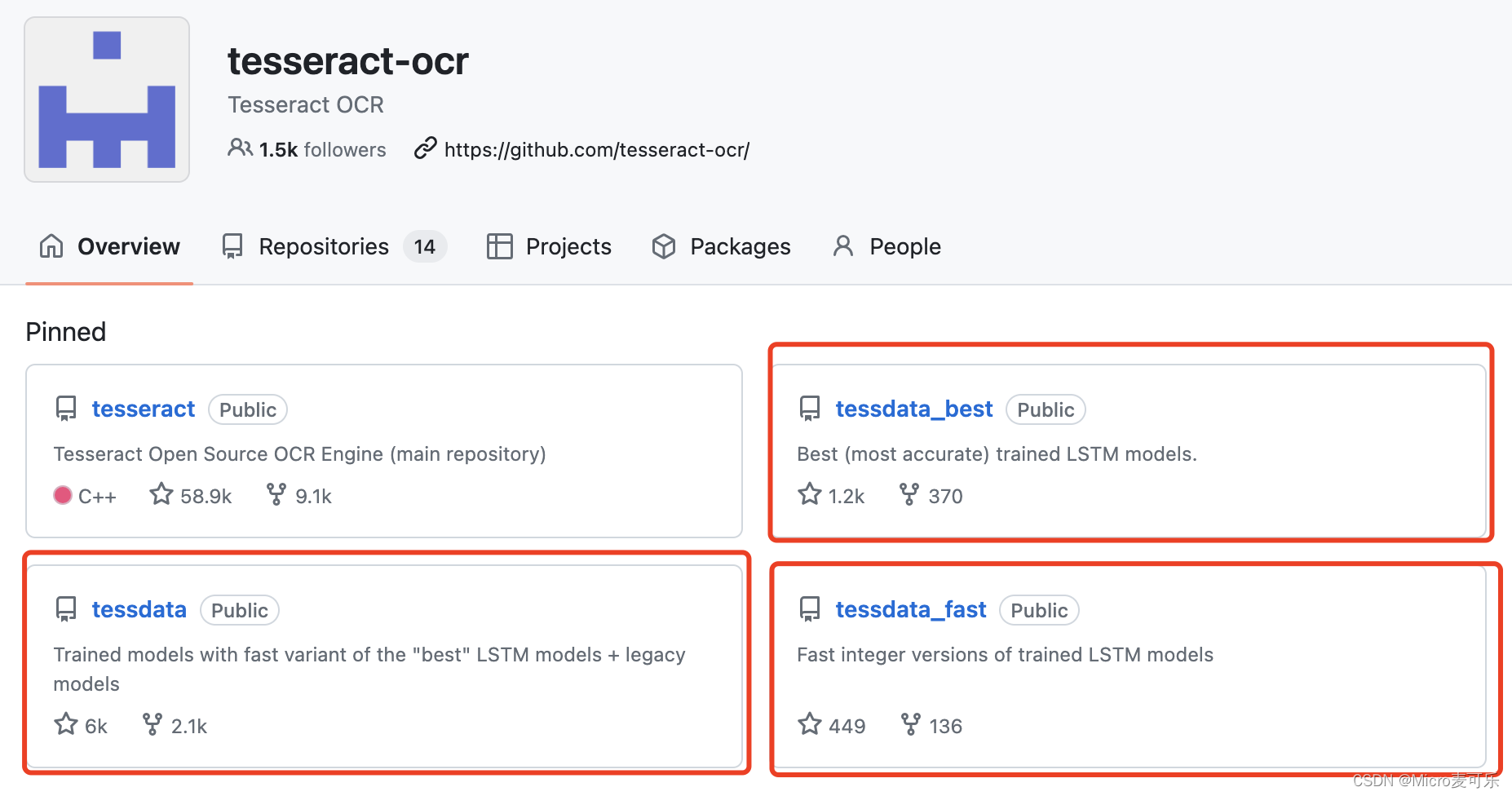Screen dimensions: 1512x796
Task: Click the star icon showing 1.2k
Action: (x=810, y=494)
